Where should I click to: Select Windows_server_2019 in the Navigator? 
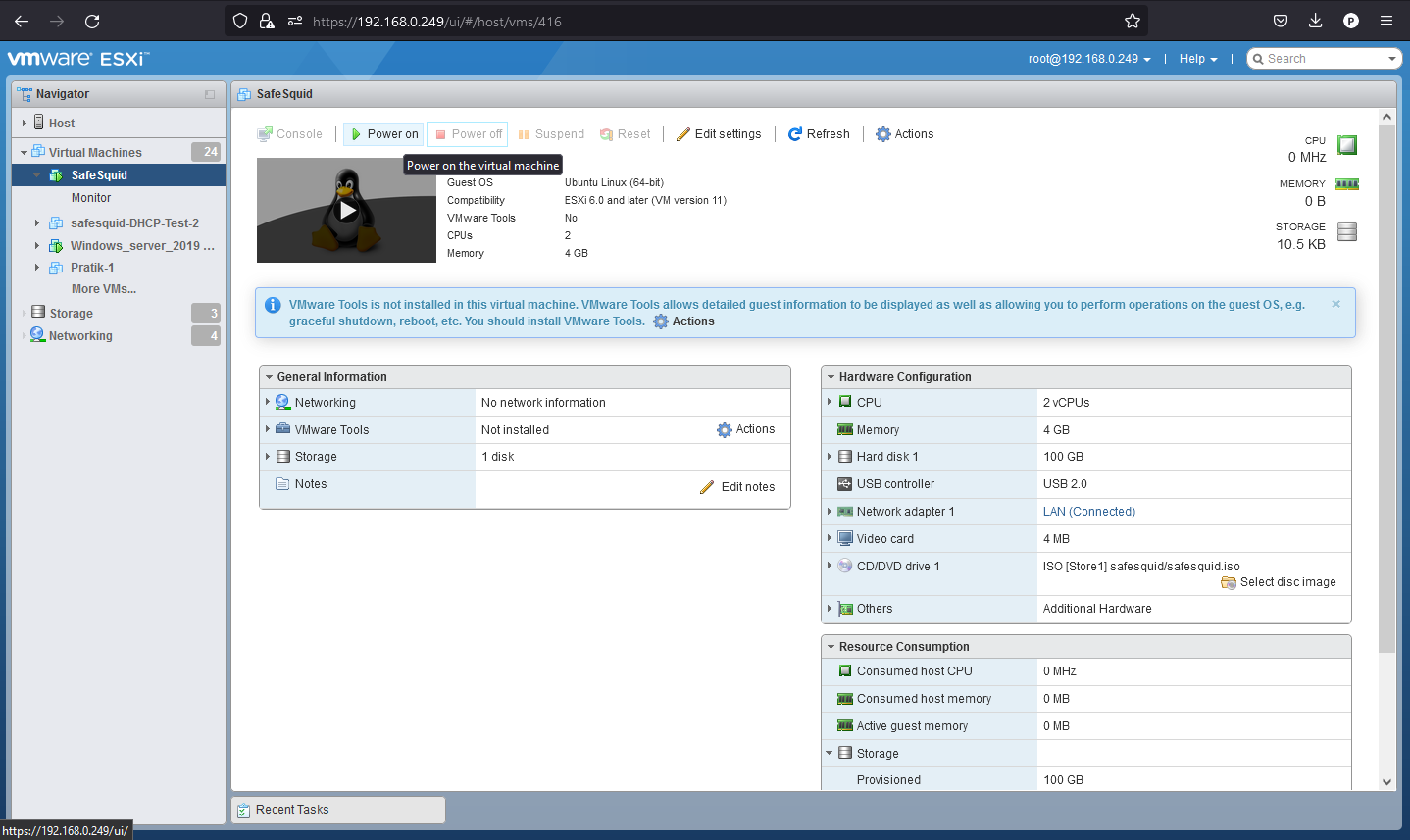142,246
